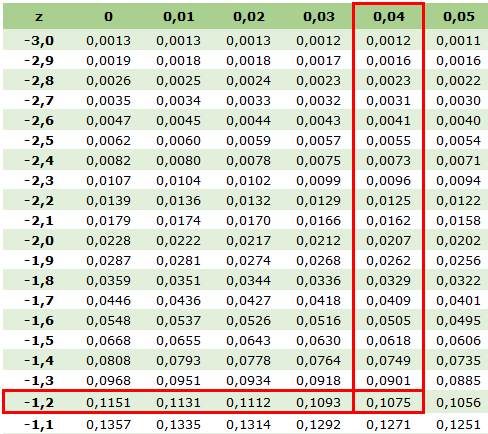
Task: Click highlighted row label '-1,2'
Action: pyautogui.click(x=39, y=403)
